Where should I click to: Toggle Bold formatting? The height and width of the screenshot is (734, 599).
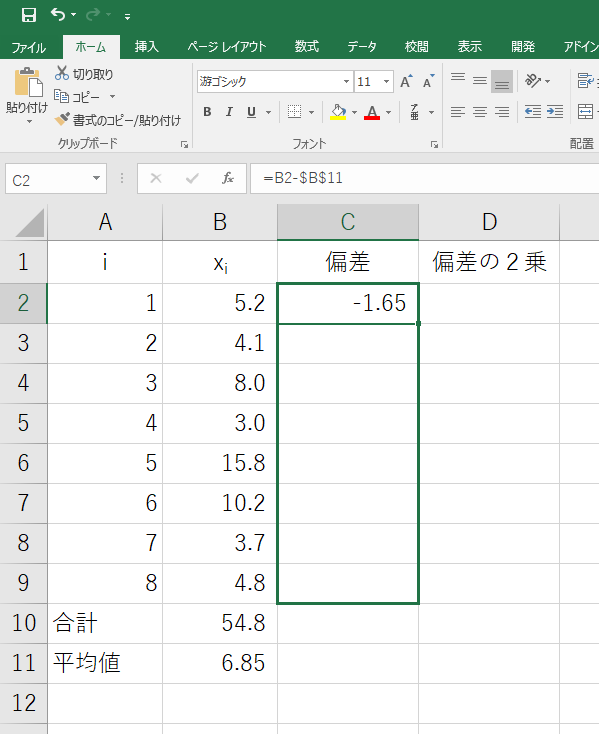(x=207, y=112)
